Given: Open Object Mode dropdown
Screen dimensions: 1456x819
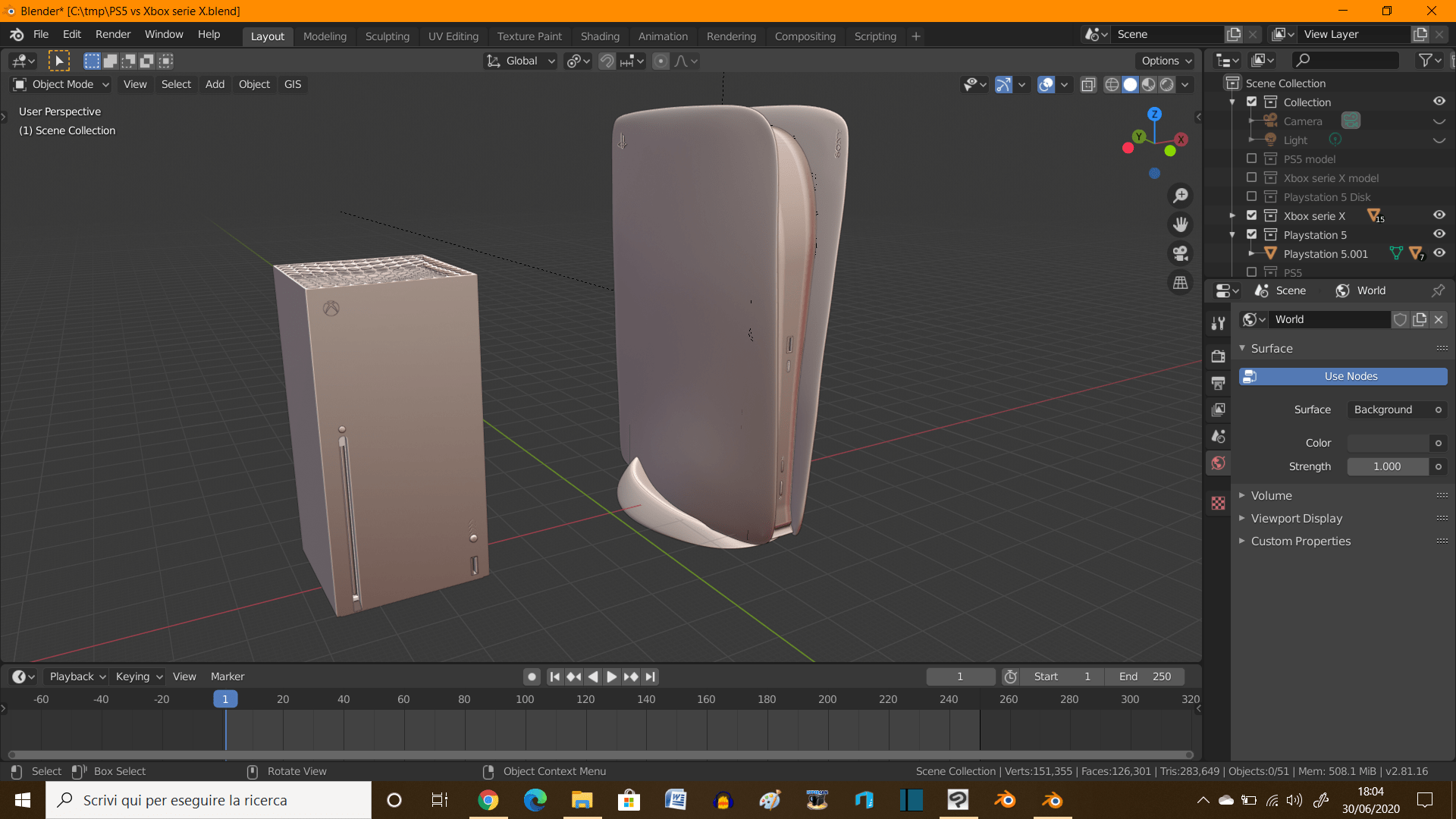Looking at the screenshot, I should (61, 84).
